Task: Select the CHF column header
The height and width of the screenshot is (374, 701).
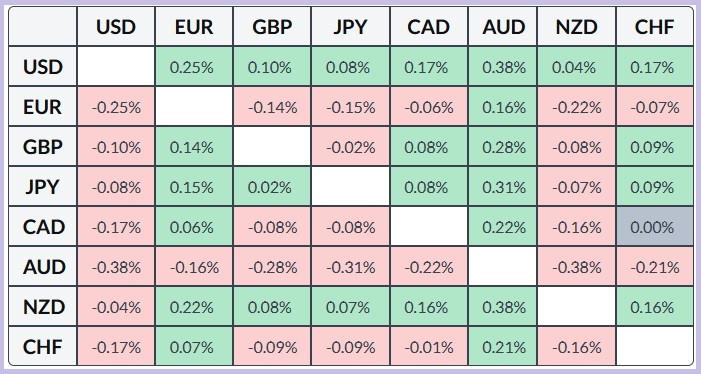Action: [x=655, y=27]
